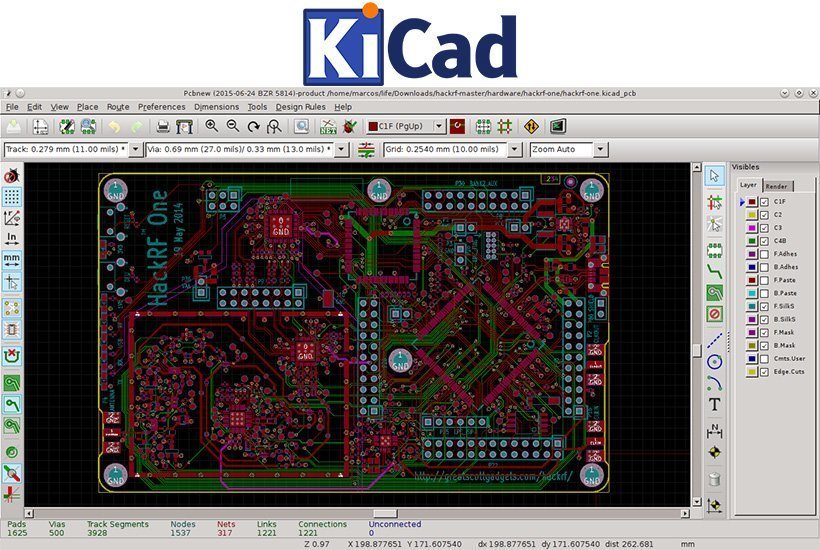Open the Place menu
This screenshot has width=820, height=550.
pyautogui.click(x=87, y=107)
